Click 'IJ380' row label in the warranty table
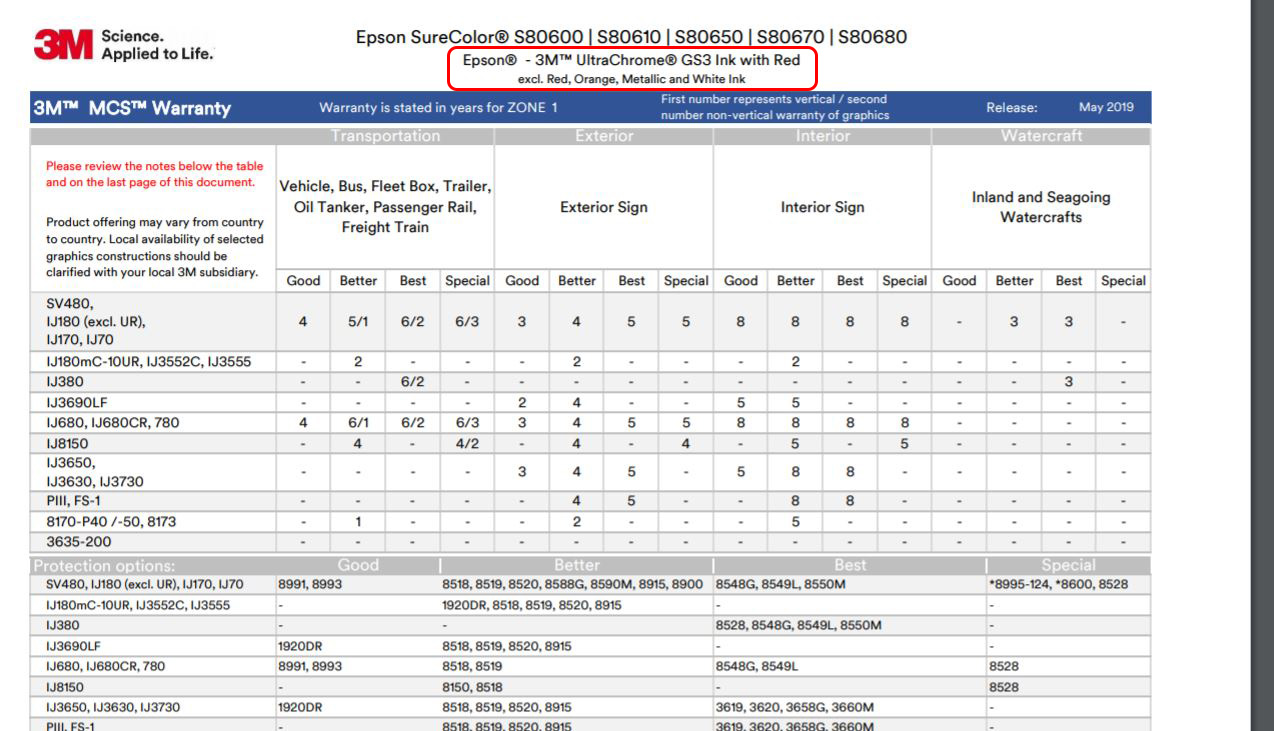The height and width of the screenshot is (731, 1274). pos(65,382)
